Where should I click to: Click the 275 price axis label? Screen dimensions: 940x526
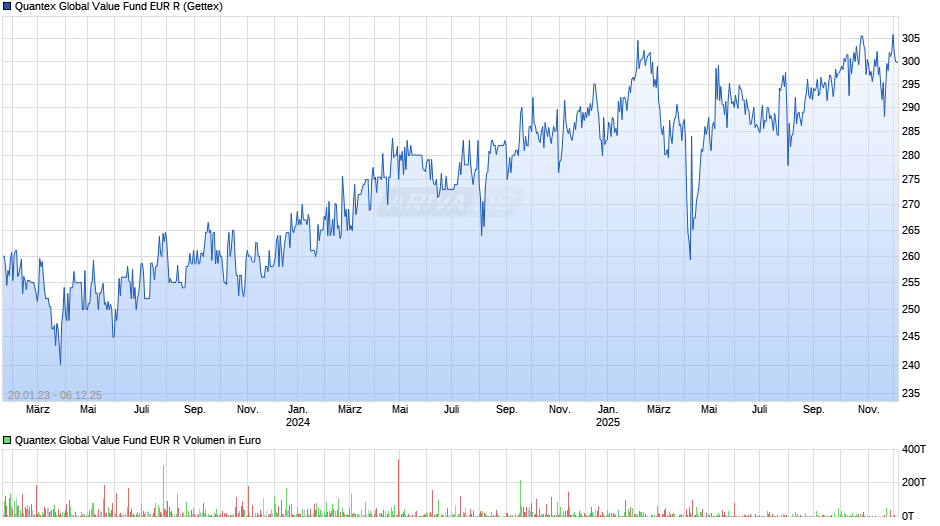coord(911,179)
